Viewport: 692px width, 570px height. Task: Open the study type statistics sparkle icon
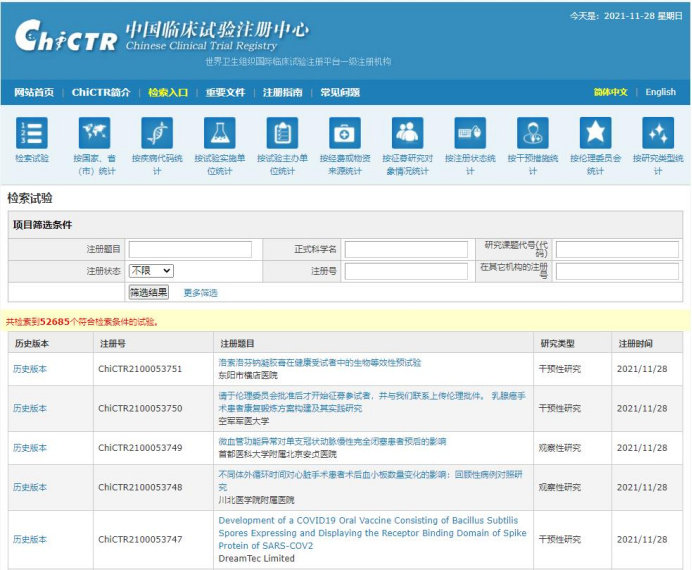[657, 133]
